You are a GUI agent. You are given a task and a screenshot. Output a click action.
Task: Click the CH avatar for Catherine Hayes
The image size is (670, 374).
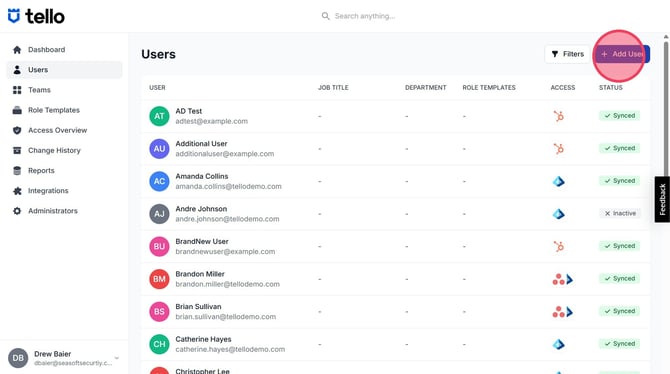[x=159, y=344]
